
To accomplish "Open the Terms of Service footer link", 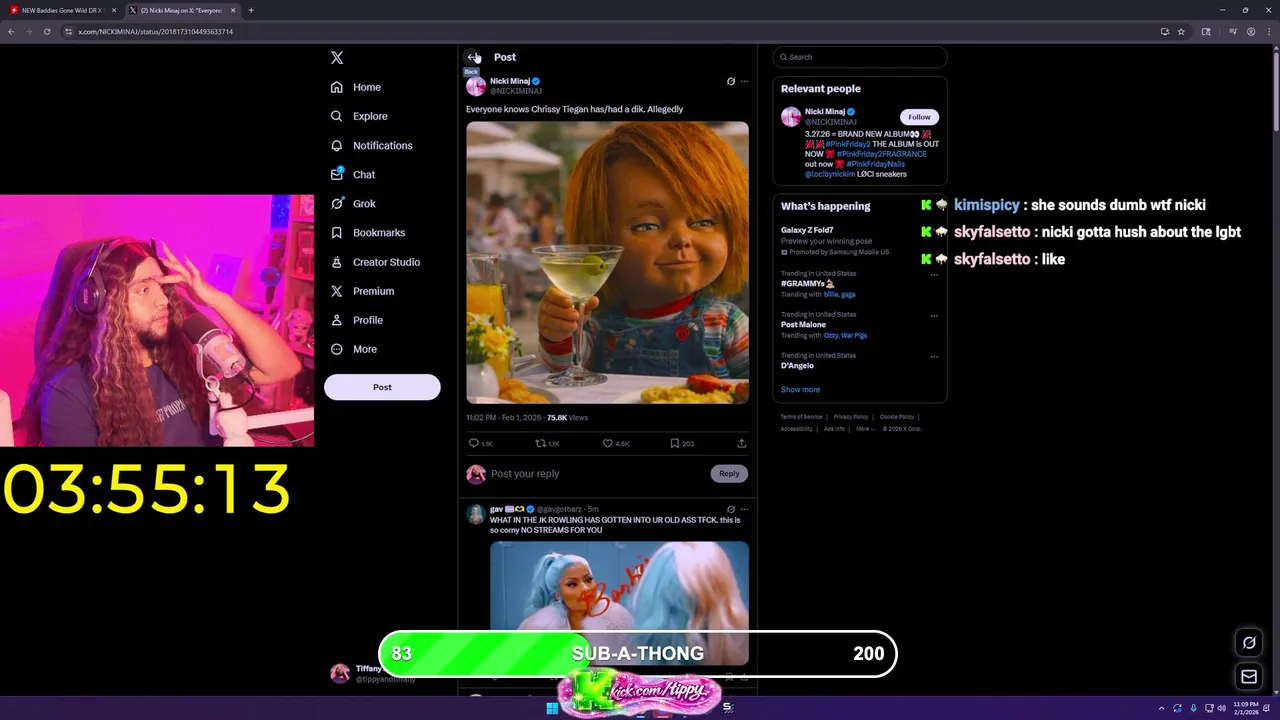I will pyautogui.click(x=801, y=417).
